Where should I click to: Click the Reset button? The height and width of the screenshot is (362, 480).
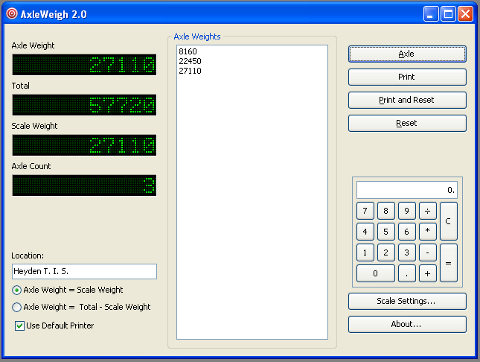coord(407,123)
